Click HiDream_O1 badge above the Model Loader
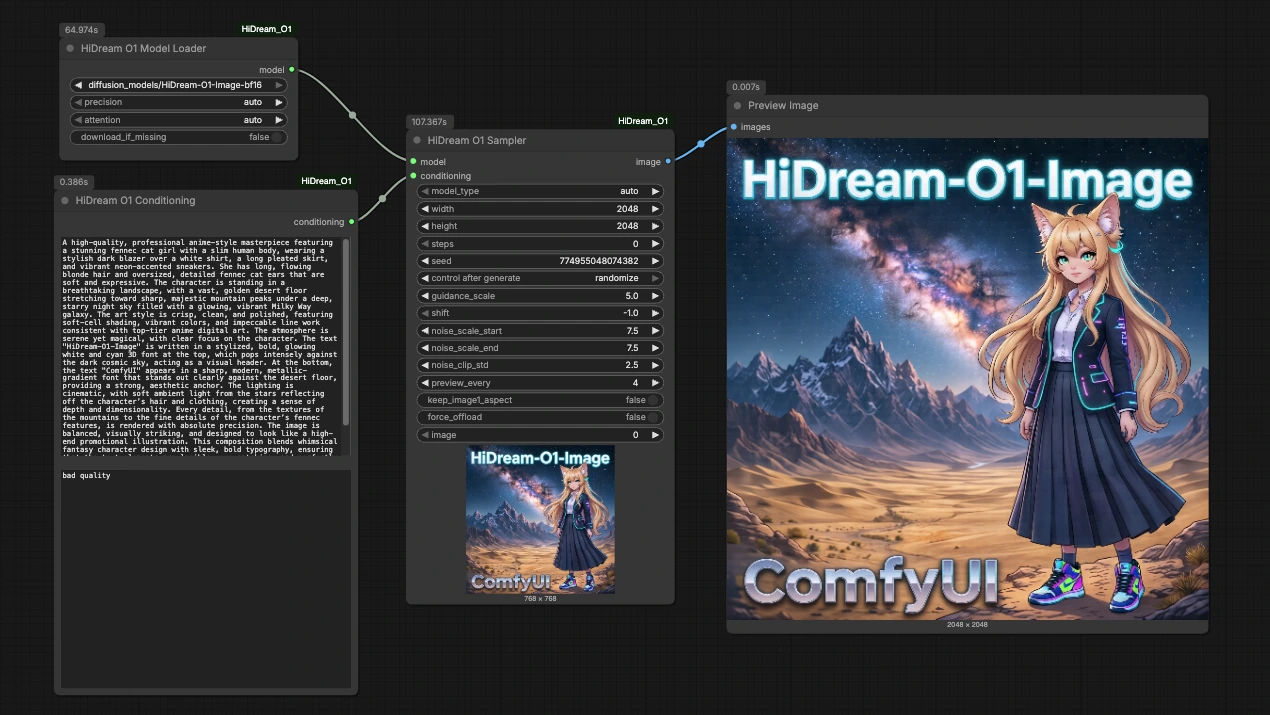This screenshot has height=715, width=1270. click(x=266, y=29)
